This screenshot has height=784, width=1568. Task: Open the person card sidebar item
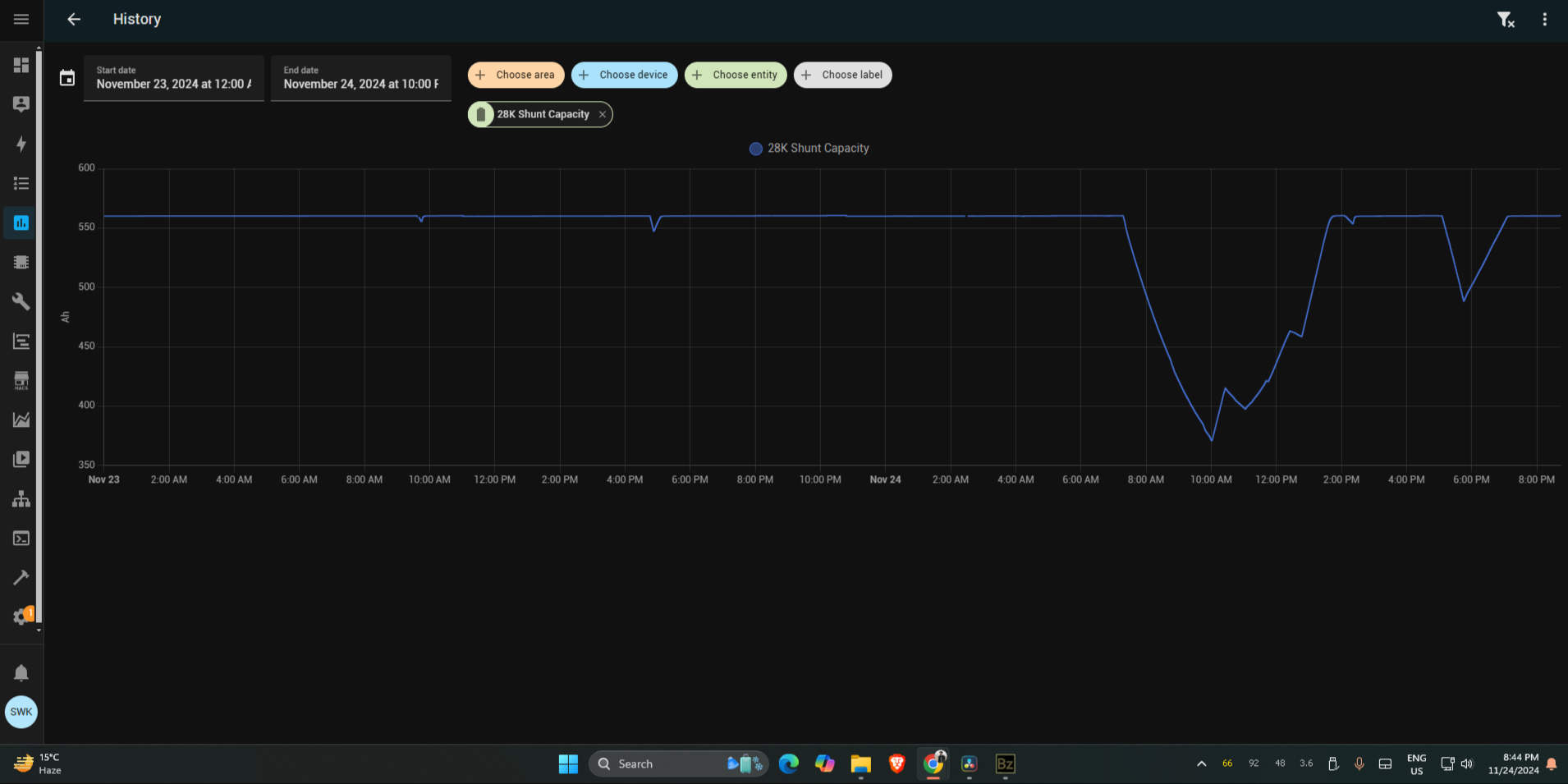pos(21,104)
